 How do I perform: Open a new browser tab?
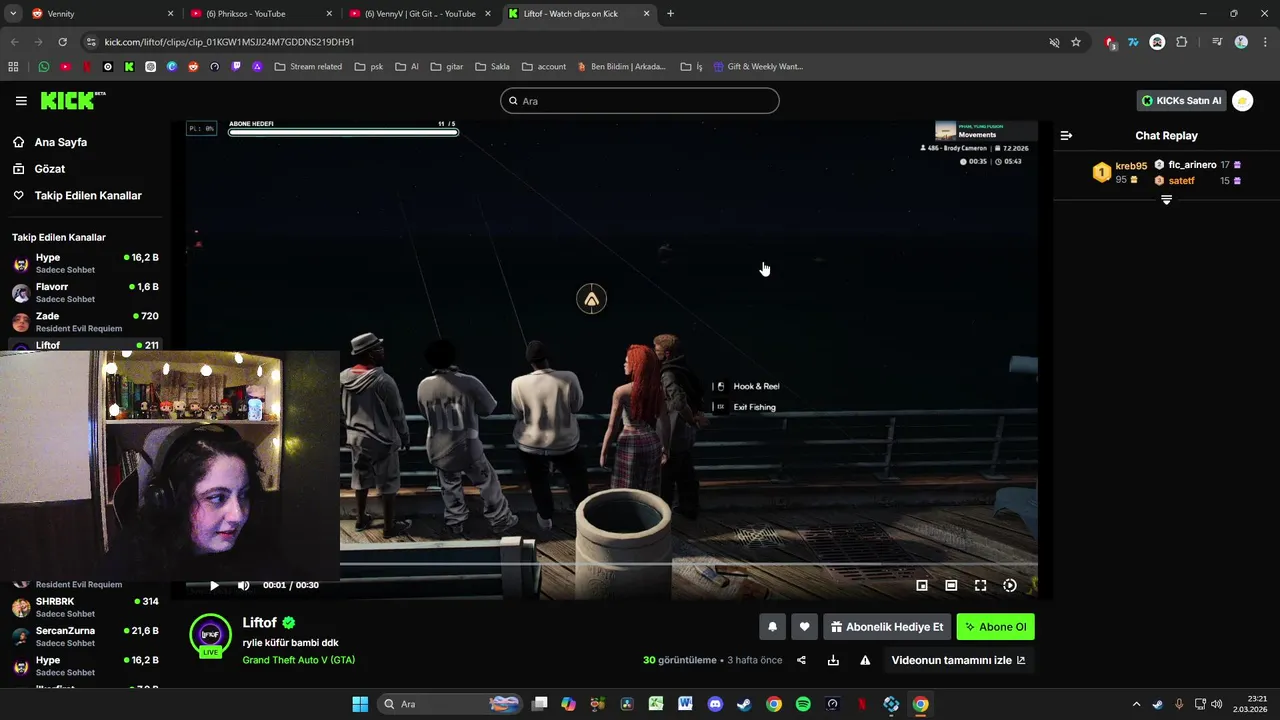[x=670, y=14]
